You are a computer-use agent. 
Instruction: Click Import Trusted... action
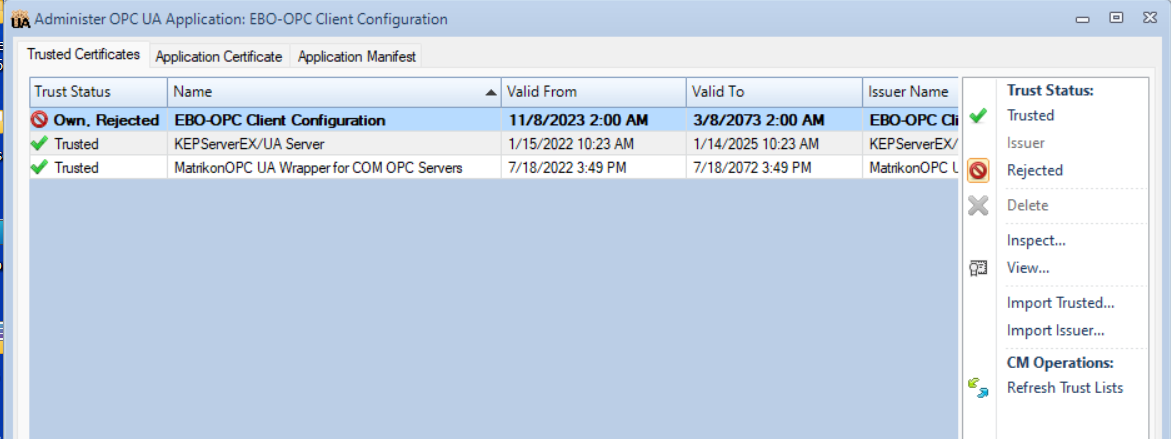pyautogui.click(x=1060, y=303)
